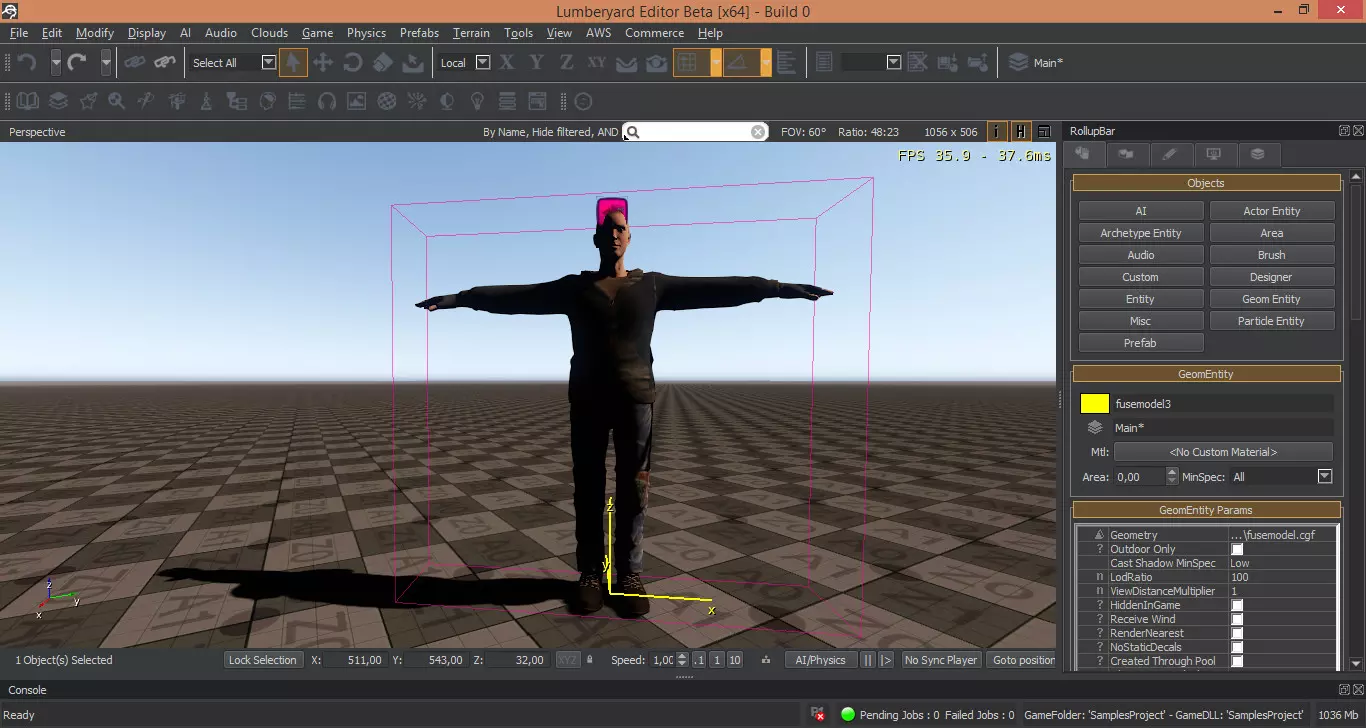Select the Move tool (four-arrow icon)
This screenshot has height=728, width=1366.
click(323, 63)
